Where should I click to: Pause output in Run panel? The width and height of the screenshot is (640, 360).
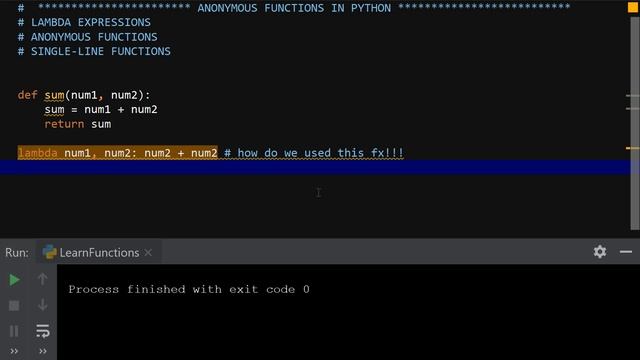click(x=14, y=331)
